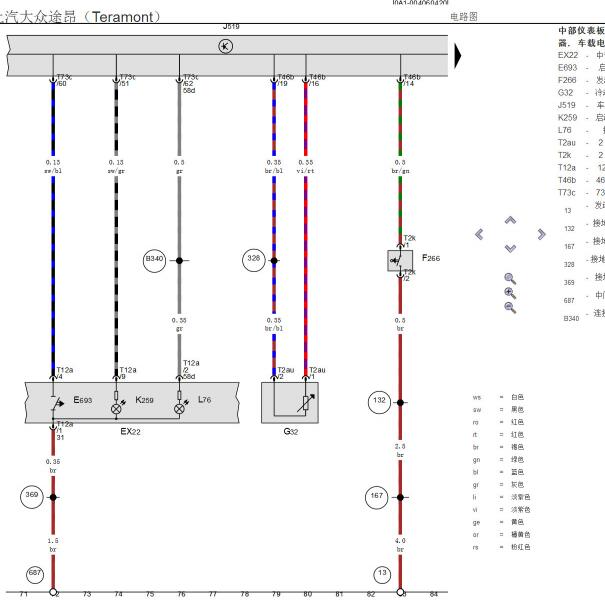Click connector pin label T46b/19

click(286, 80)
